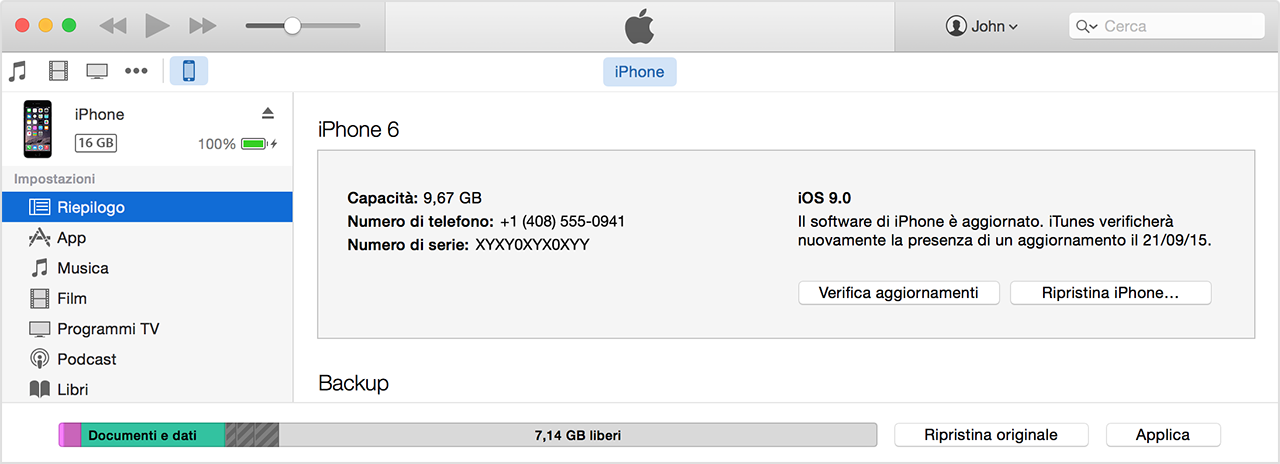
Task: Click the yellow minimize window button
Action: click(x=45, y=26)
